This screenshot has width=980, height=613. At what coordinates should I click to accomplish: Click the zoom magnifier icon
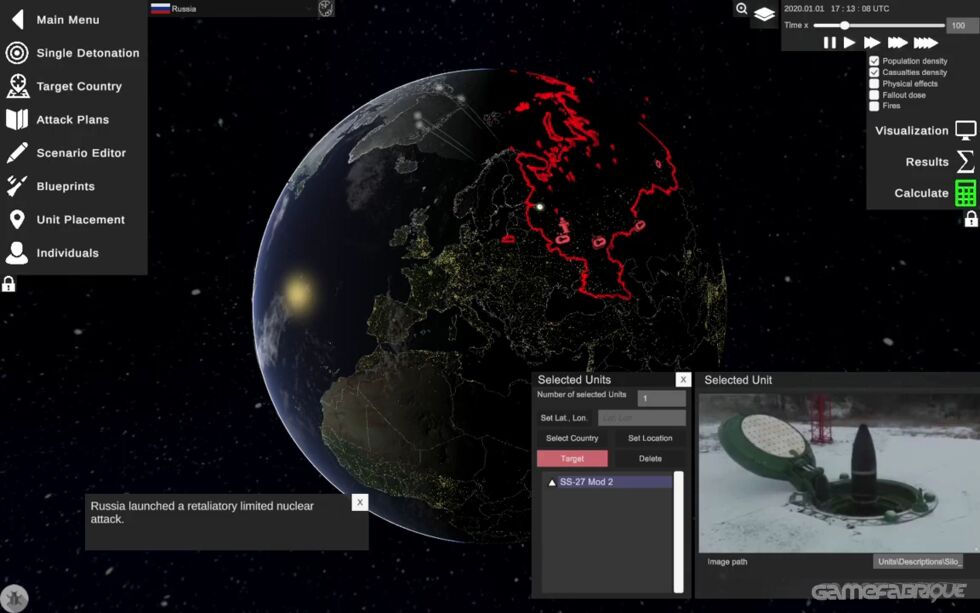click(x=741, y=9)
